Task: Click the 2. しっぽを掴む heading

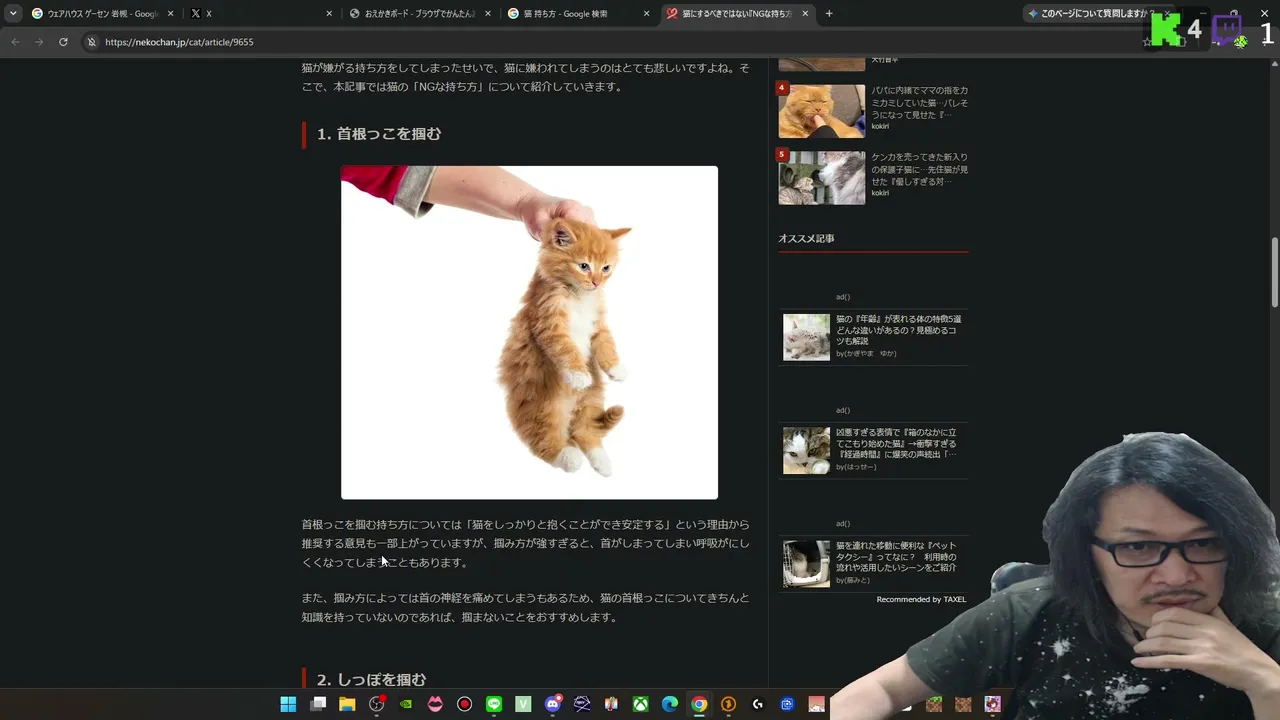Action: tap(371, 680)
